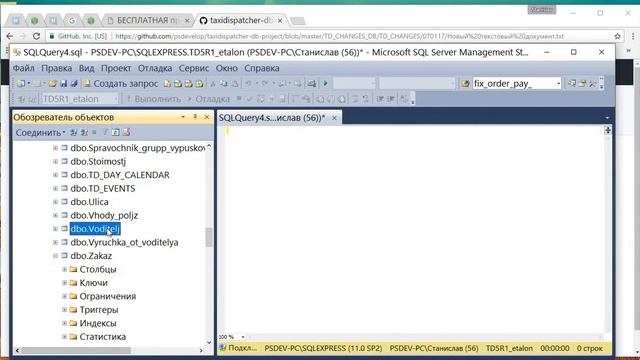Image resolution: width=640 pixels, height=360 pixels.
Task: Close the SQLQuery4 document tab
Action: [334, 118]
